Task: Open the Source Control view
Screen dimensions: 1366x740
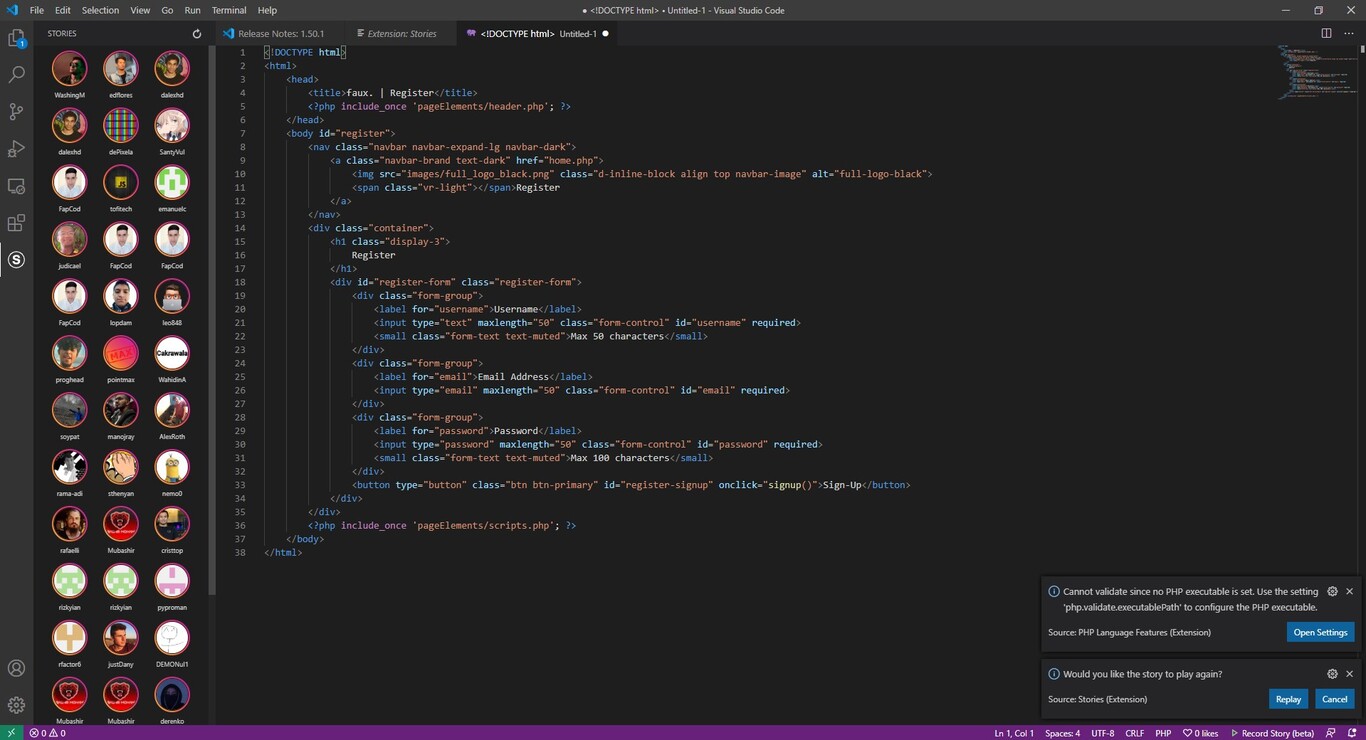Action: [x=15, y=110]
